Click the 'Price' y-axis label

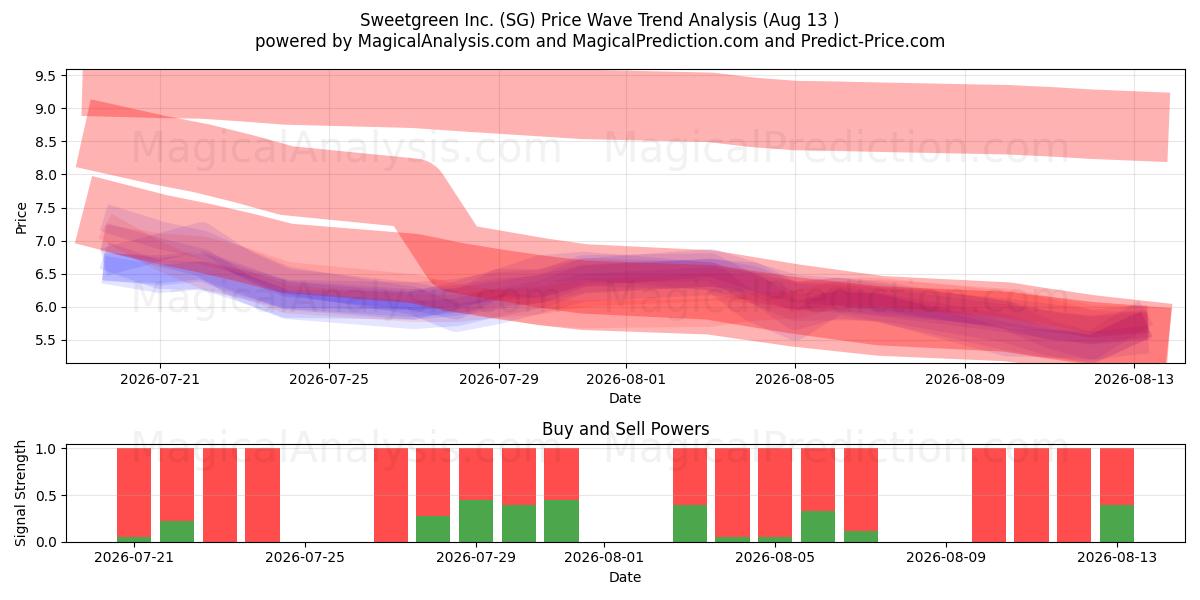[x=21, y=216]
